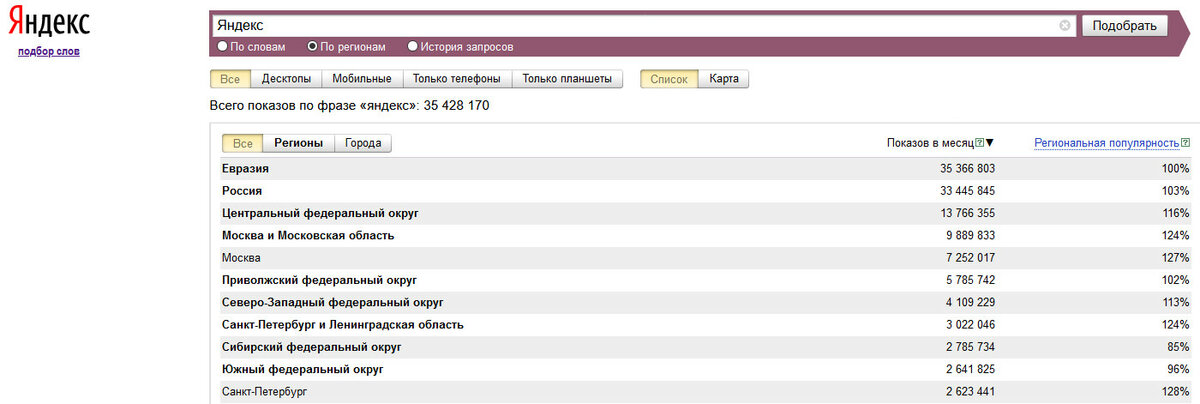Click Центральный федеральный округ row
1200x404 pixels.
click(x=319, y=213)
